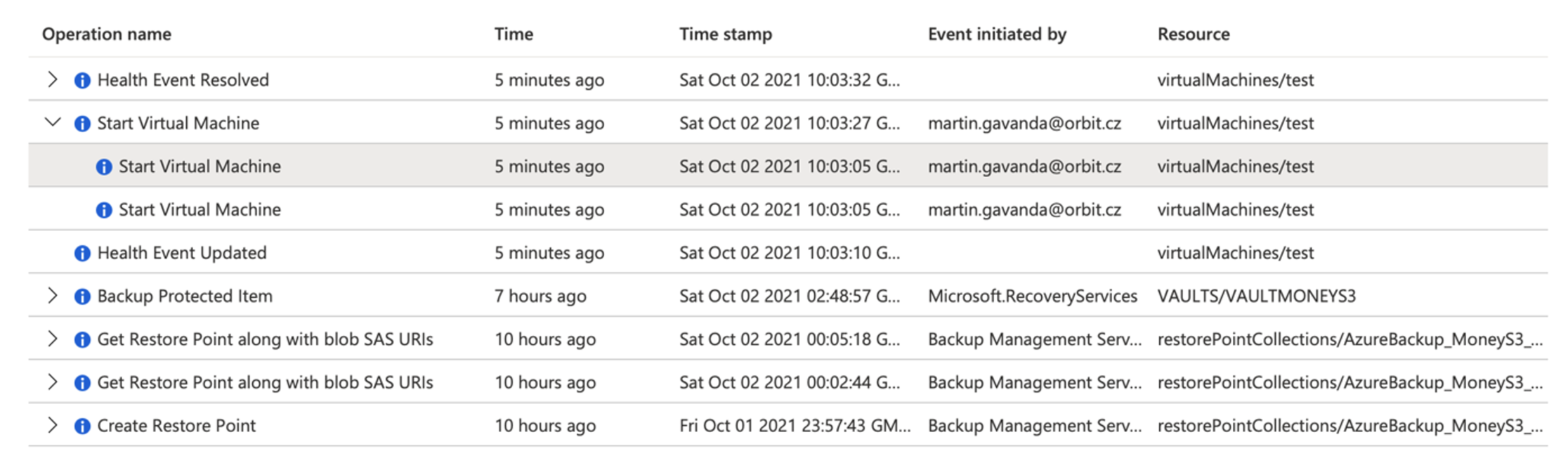Click info icon of expanded Start Virtual Machine parent
The height and width of the screenshot is (456, 1568).
[x=82, y=124]
